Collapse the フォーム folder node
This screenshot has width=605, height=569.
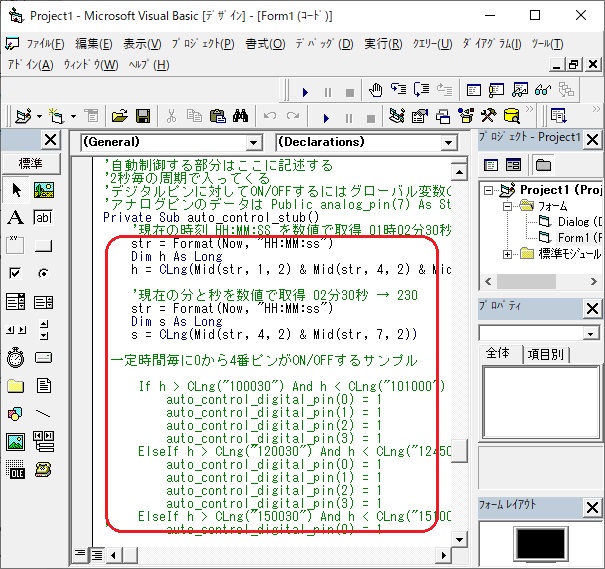pos(508,206)
